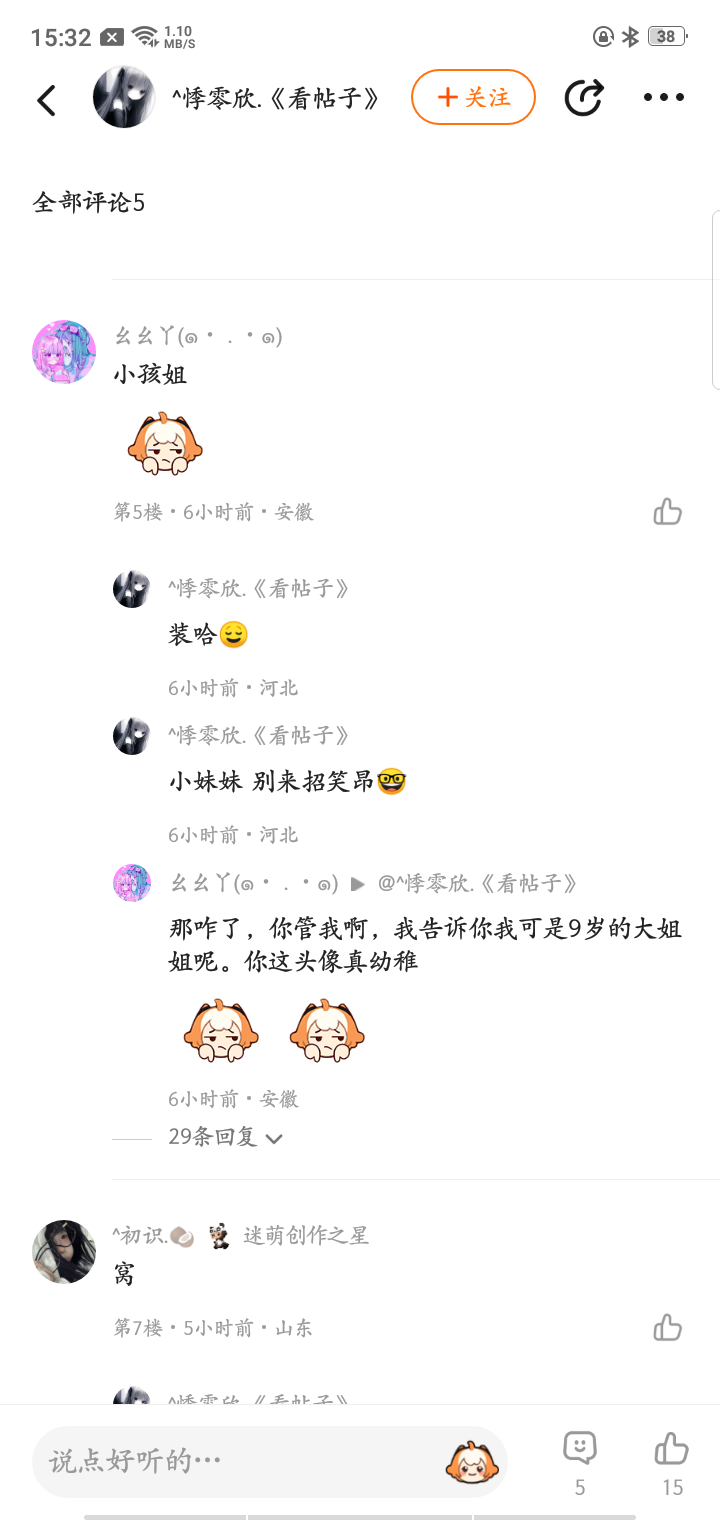Open the three-dot more options menu
Image resolution: width=720 pixels, height=1520 pixels.
(663, 98)
